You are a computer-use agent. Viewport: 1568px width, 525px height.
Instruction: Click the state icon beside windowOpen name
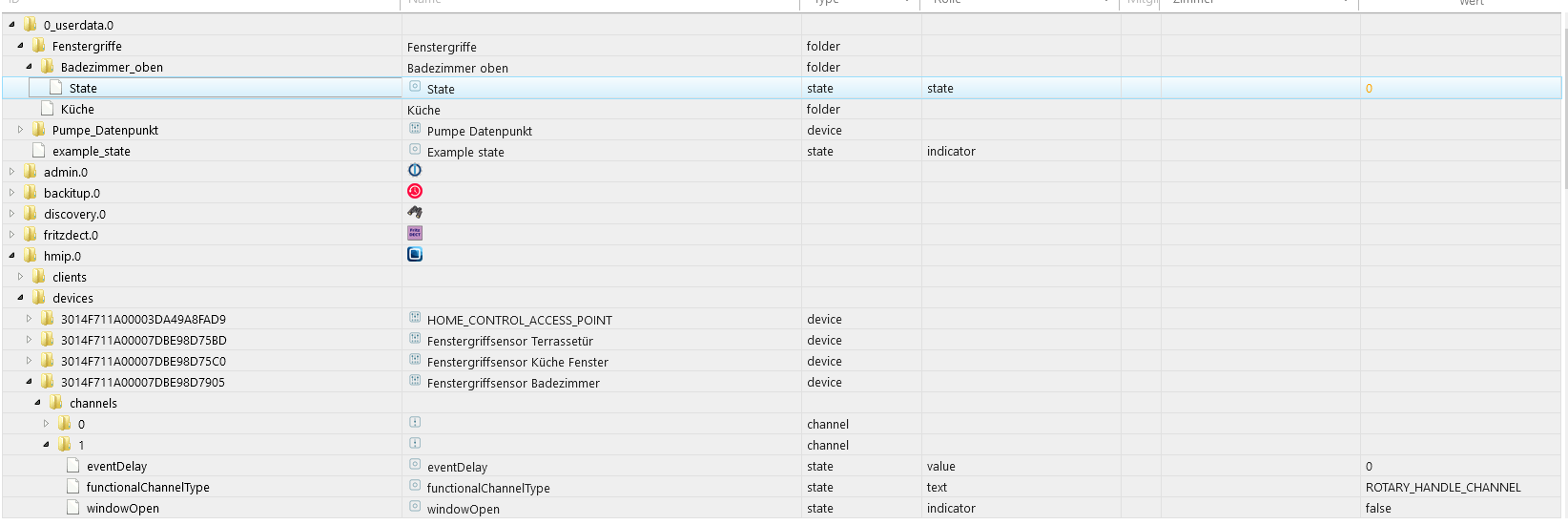(415, 507)
